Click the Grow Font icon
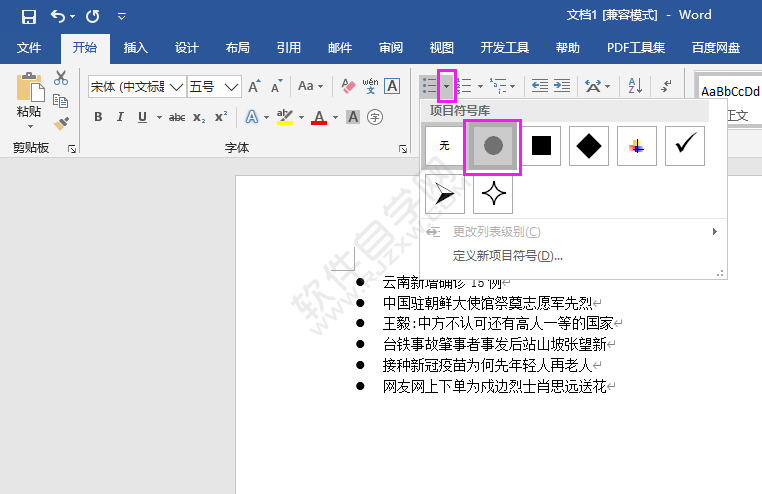This screenshot has width=762, height=494. click(254, 86)
